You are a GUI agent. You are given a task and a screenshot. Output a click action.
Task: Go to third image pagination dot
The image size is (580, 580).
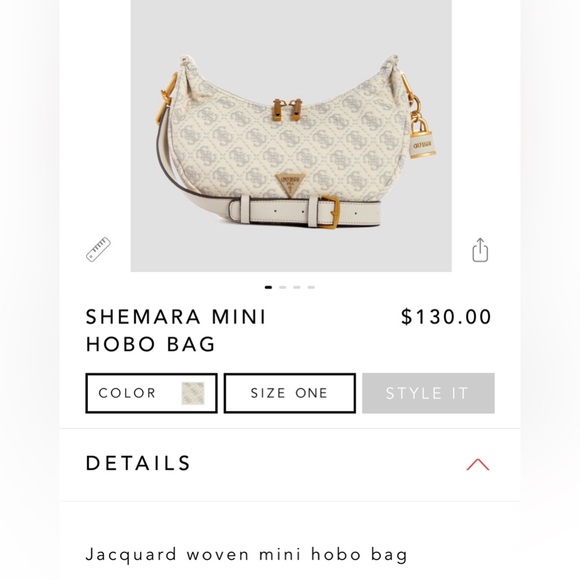[297, 287]
